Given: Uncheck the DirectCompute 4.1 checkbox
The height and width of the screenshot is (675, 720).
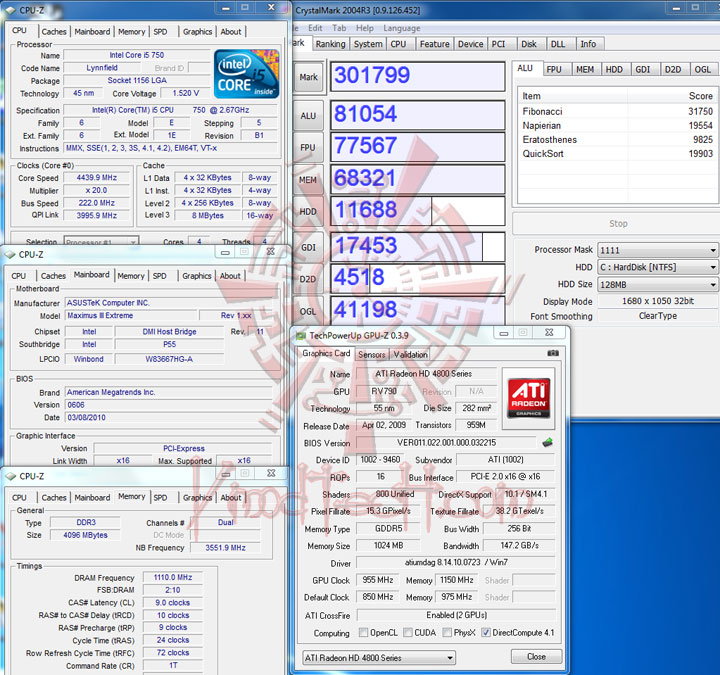Looking at the screenshot, I should [486, 633].
